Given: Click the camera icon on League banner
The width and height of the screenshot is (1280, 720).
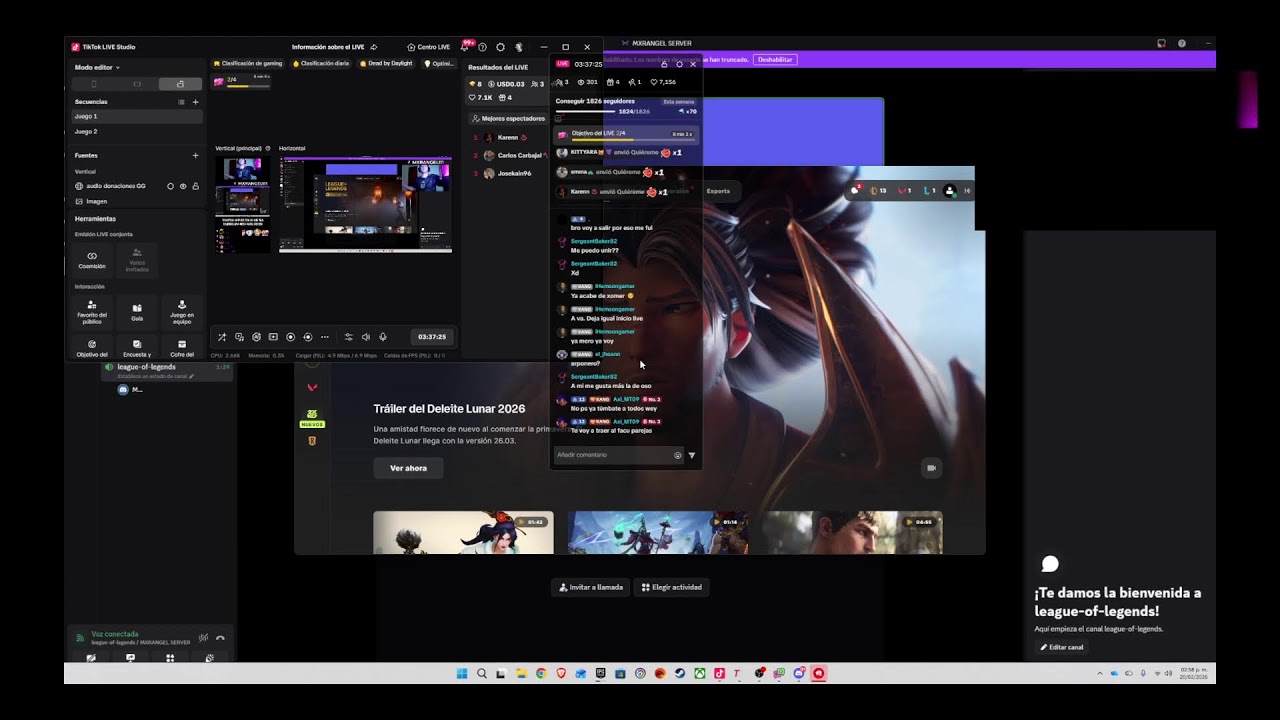Looking at the screenshot, I should click(x=931, y=468).
